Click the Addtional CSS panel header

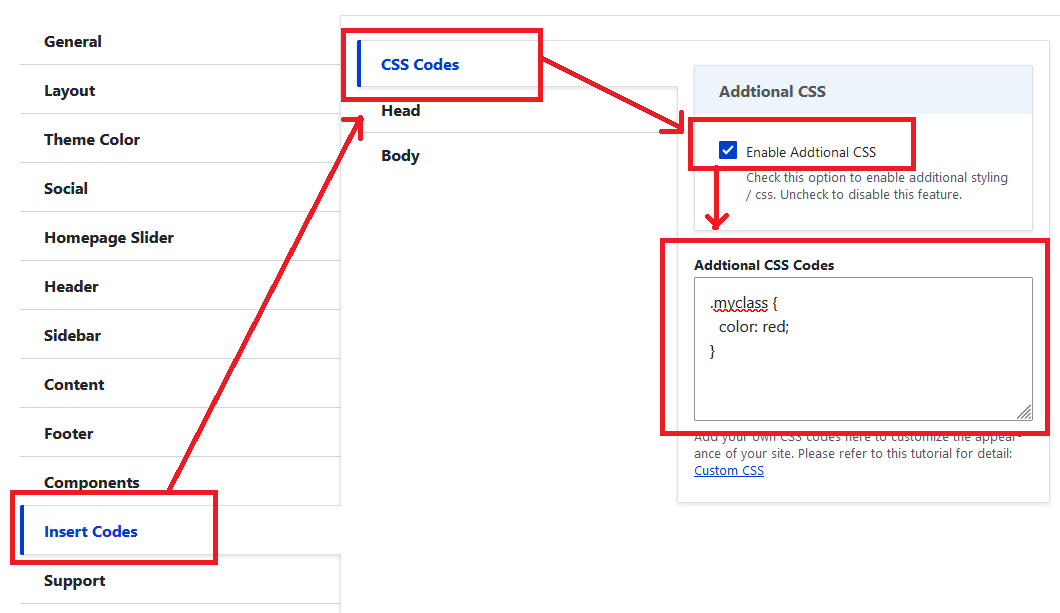[x=862, y=91]
